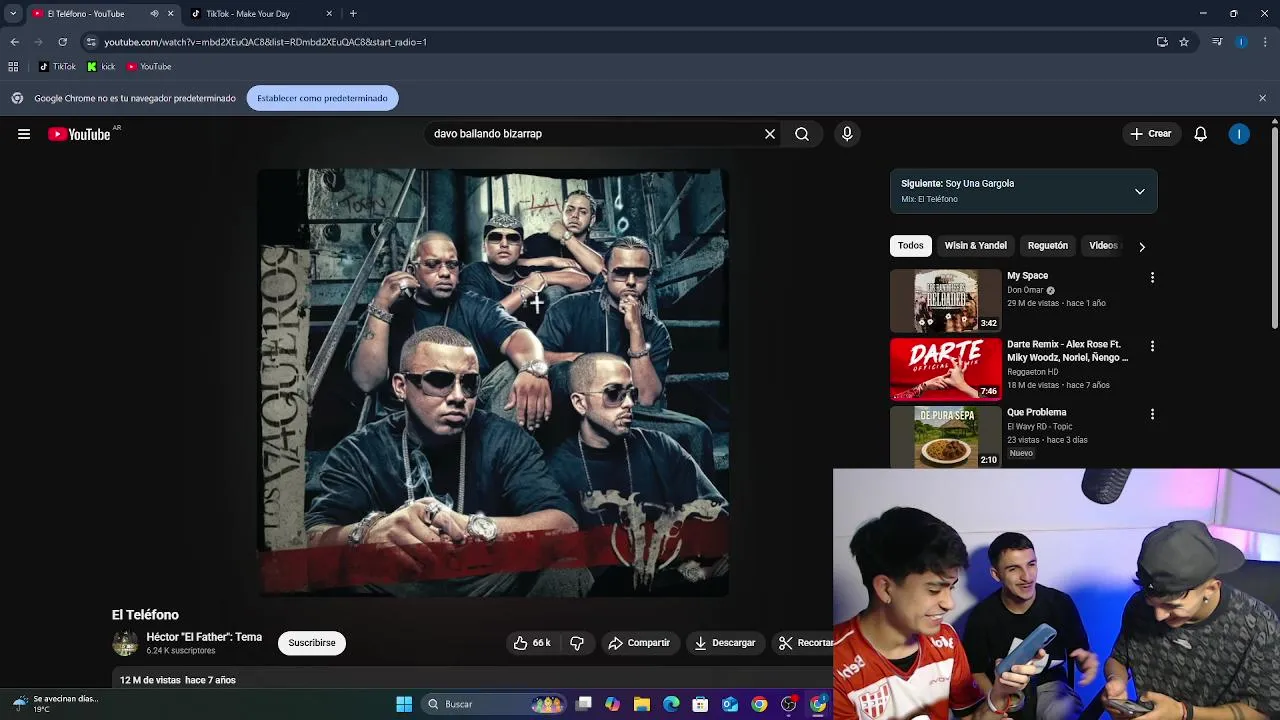The width and height of the screenshot is (1280, 720).
Task: Open the Windows Start menu
Action: point(404,704)
